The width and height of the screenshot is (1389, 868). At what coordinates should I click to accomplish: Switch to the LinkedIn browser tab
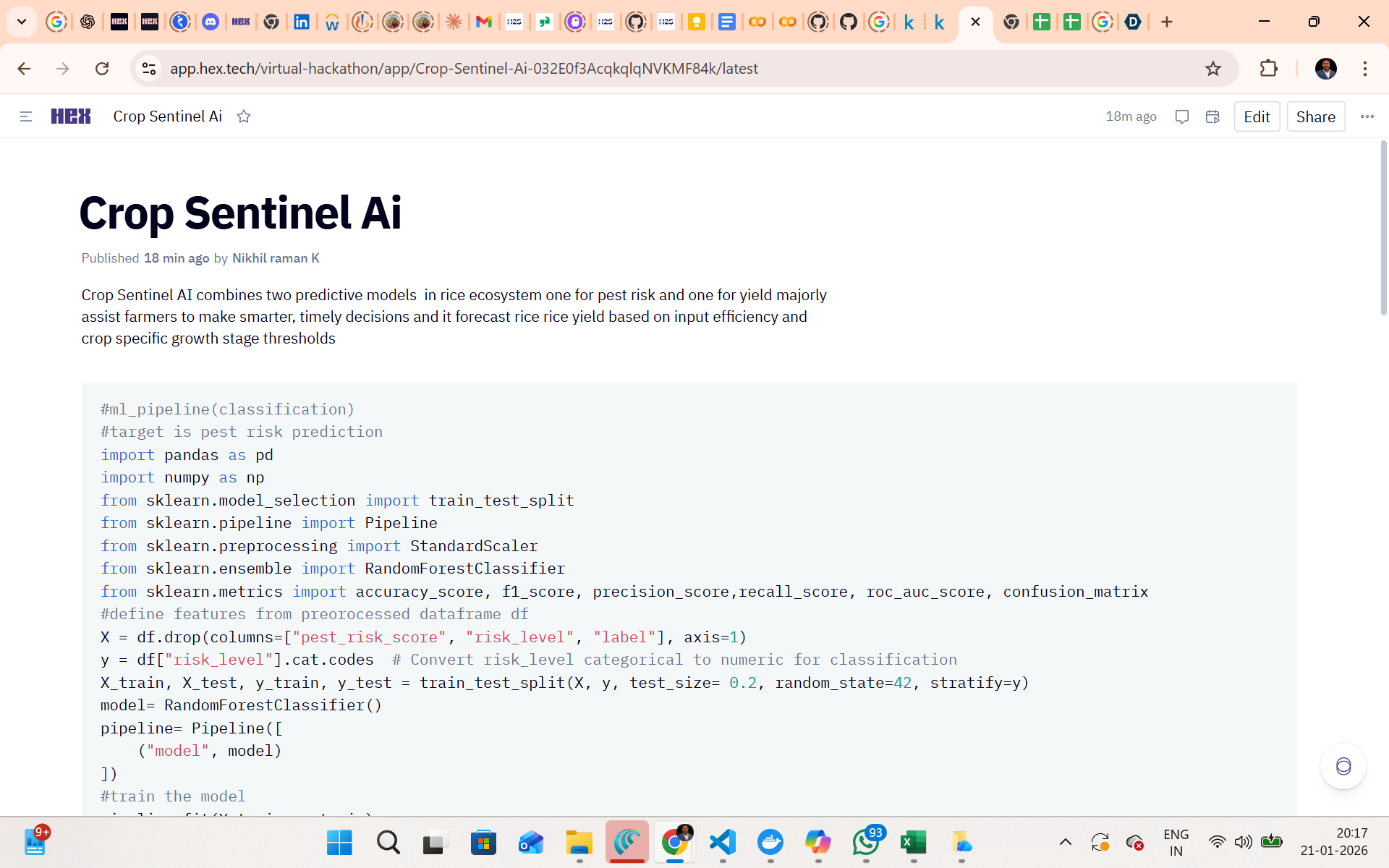pos(302,22)
